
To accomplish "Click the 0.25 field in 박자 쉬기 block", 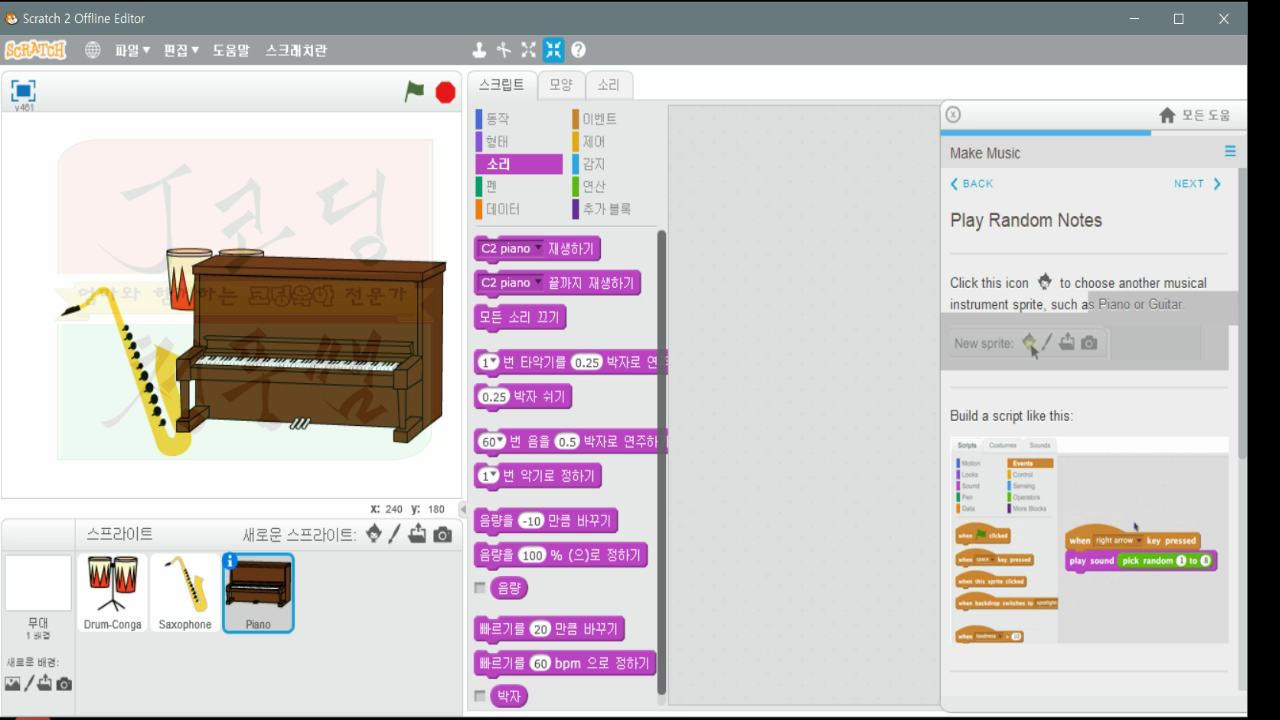I will [494, 397].
